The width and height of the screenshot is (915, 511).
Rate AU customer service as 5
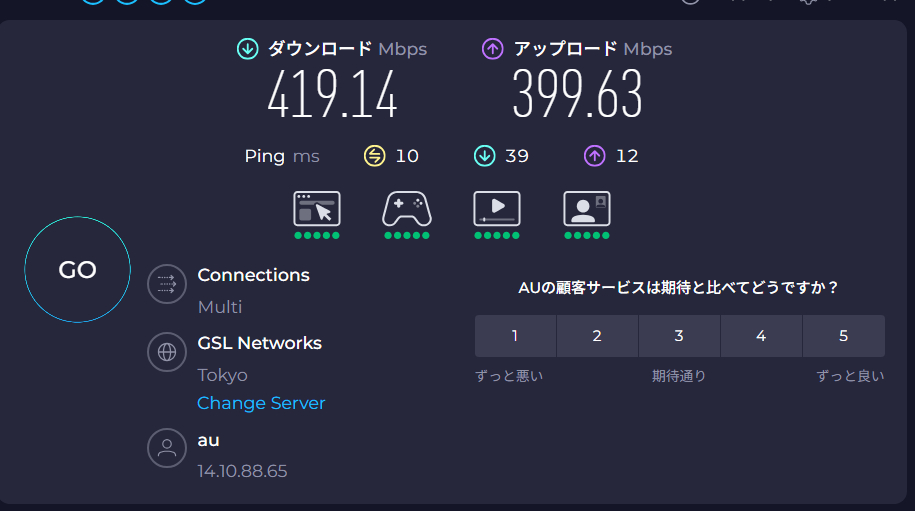pos(843,336)
